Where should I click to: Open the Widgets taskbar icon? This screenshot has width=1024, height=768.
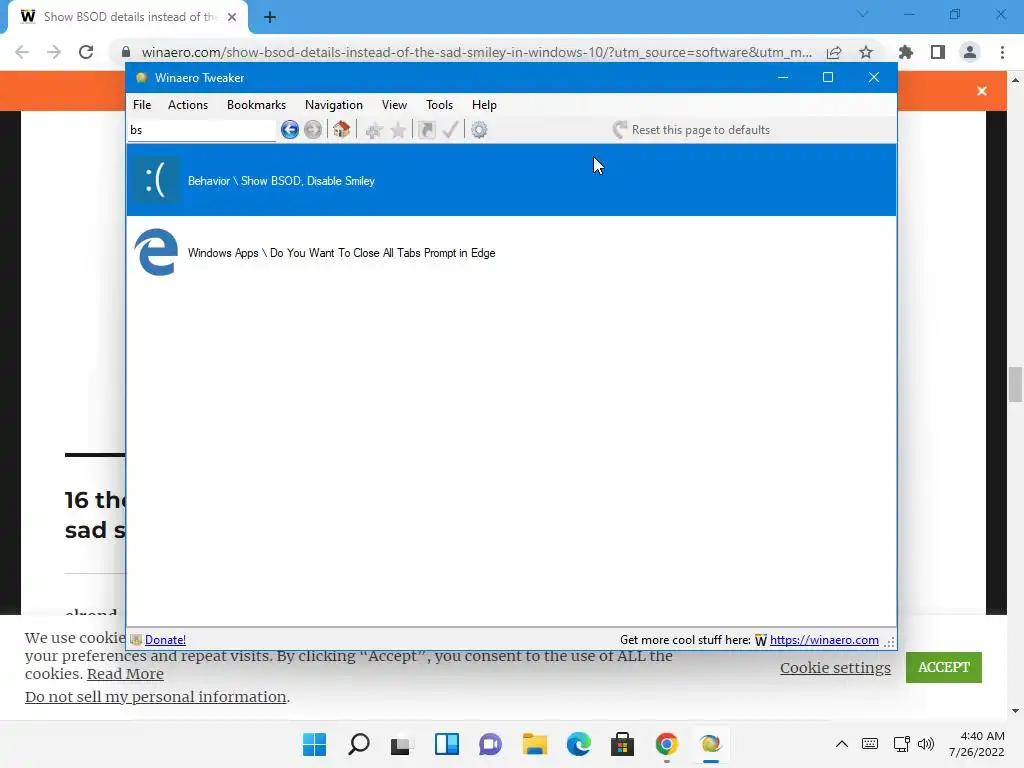pos(447,744)
